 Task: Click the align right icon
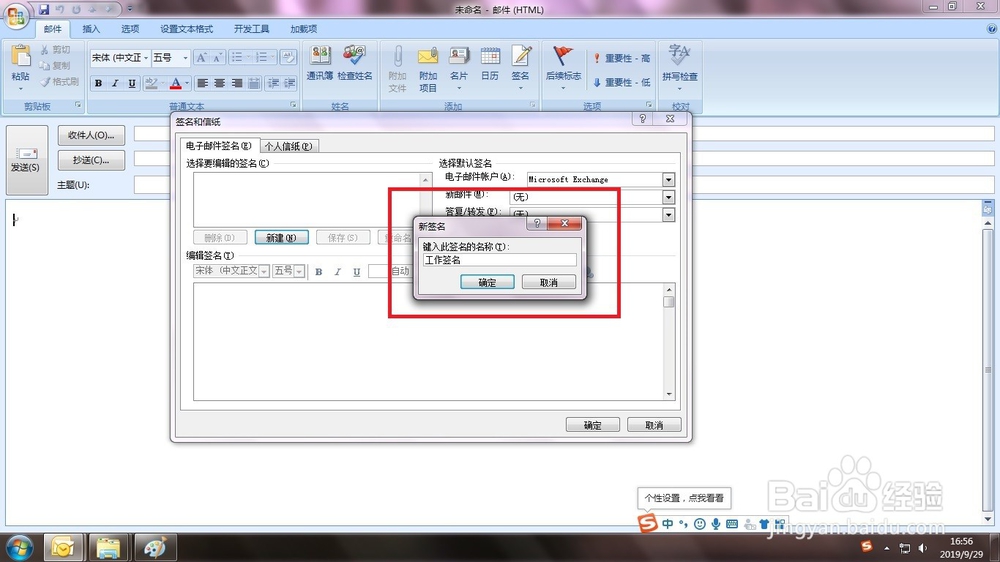(x=237, y=84)
